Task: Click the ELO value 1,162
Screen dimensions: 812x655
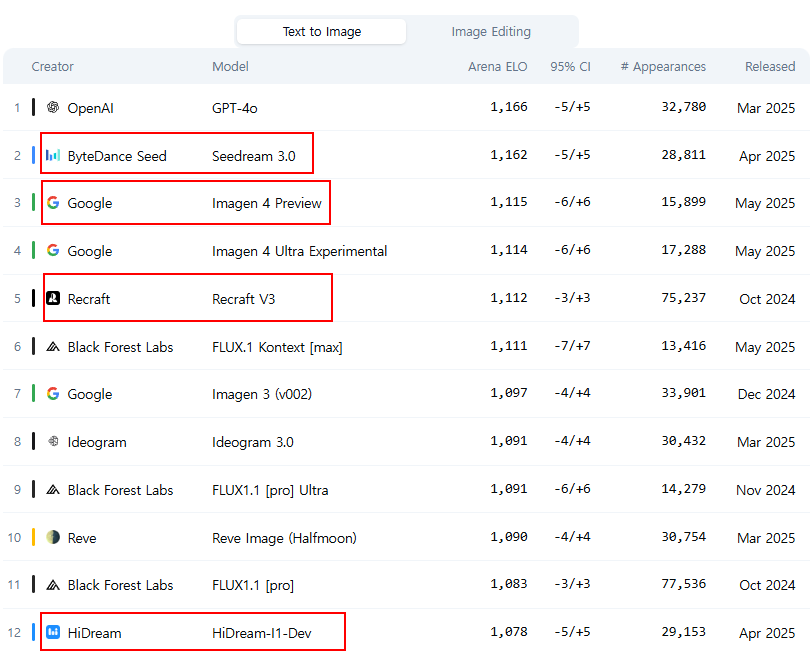Action: [x=509, y=155]
